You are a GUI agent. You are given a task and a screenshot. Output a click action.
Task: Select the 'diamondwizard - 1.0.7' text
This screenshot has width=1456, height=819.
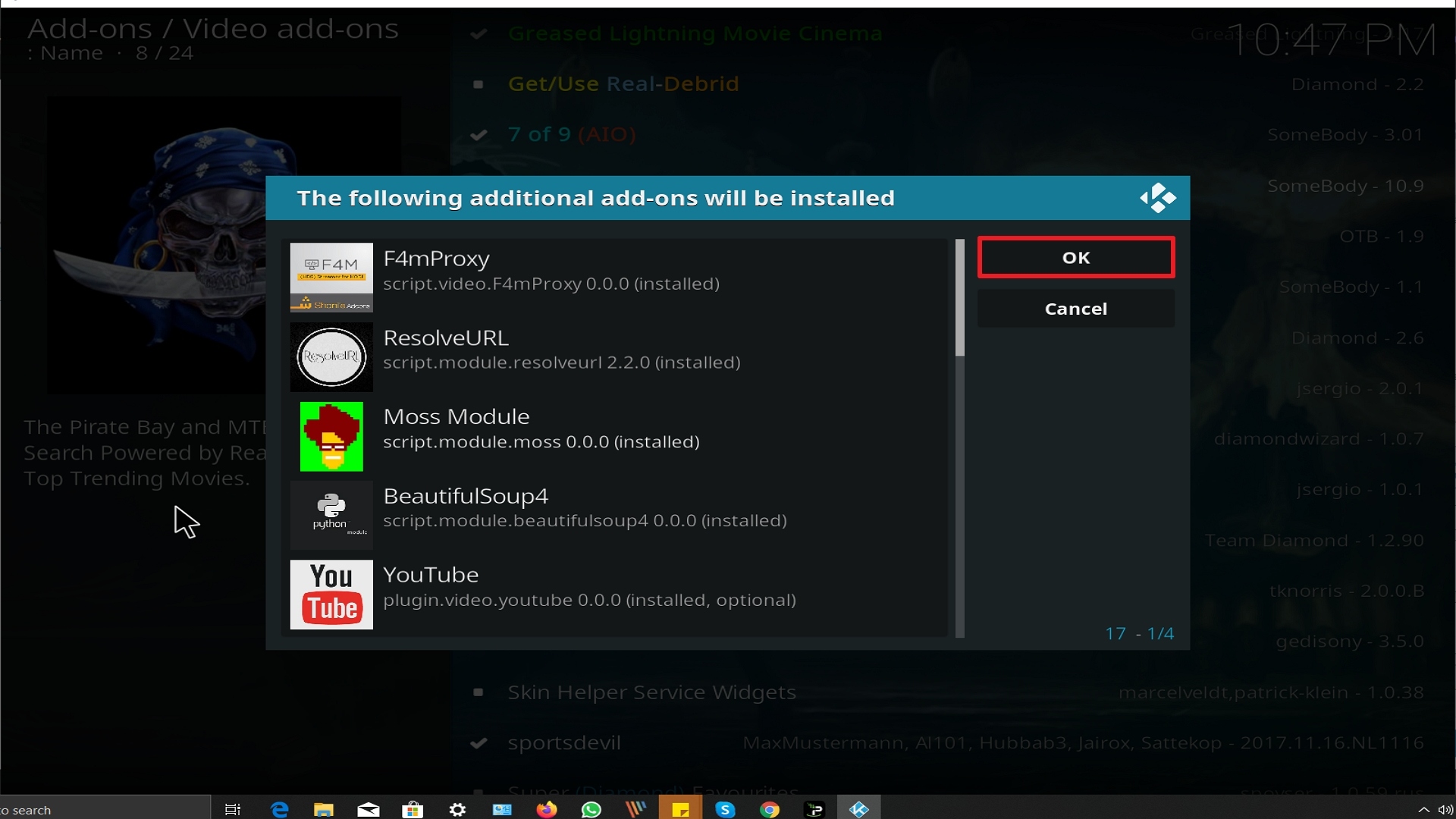click(x=1319, y=439)
